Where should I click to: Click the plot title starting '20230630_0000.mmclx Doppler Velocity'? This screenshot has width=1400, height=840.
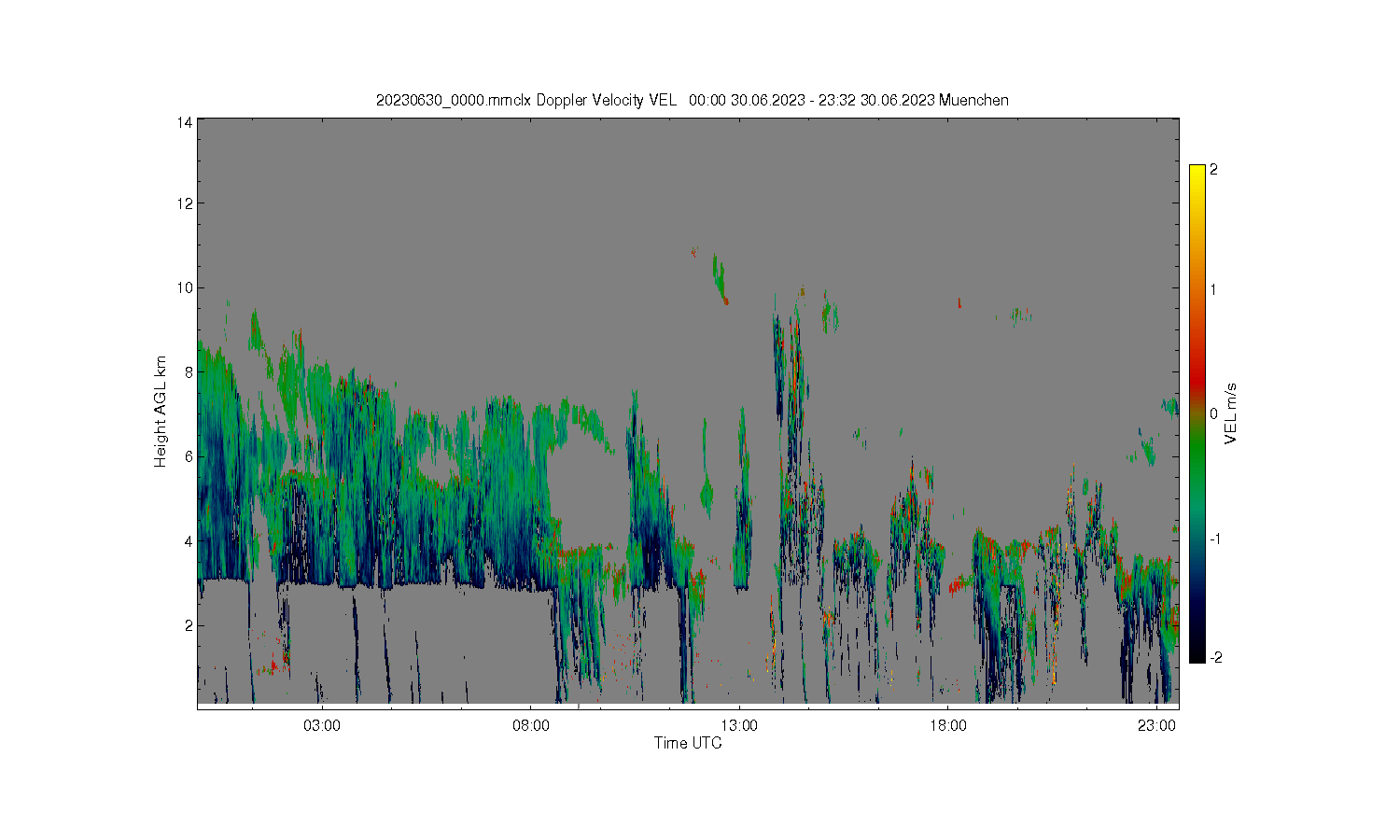pyautogui.click(x=692, y=101)
